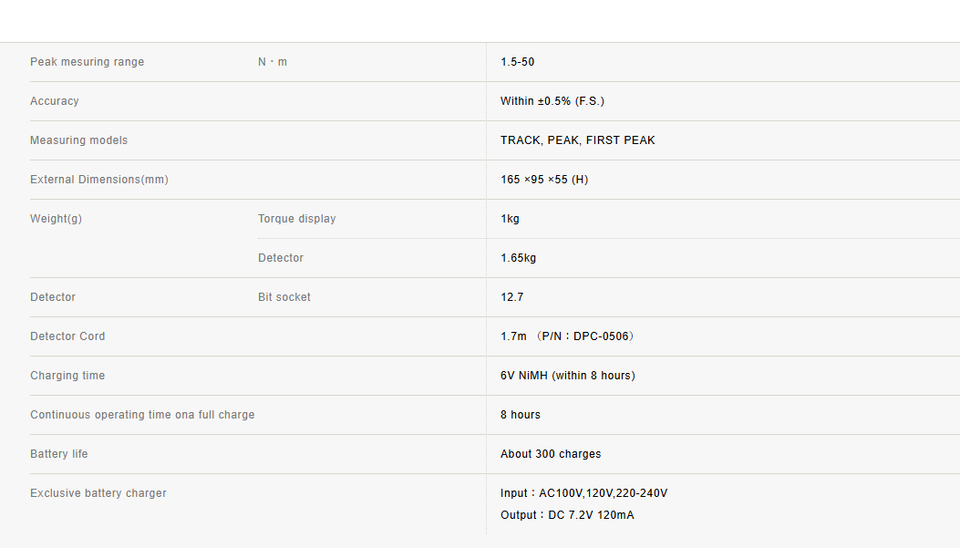Click the Measuring models label

coord(79,140)
